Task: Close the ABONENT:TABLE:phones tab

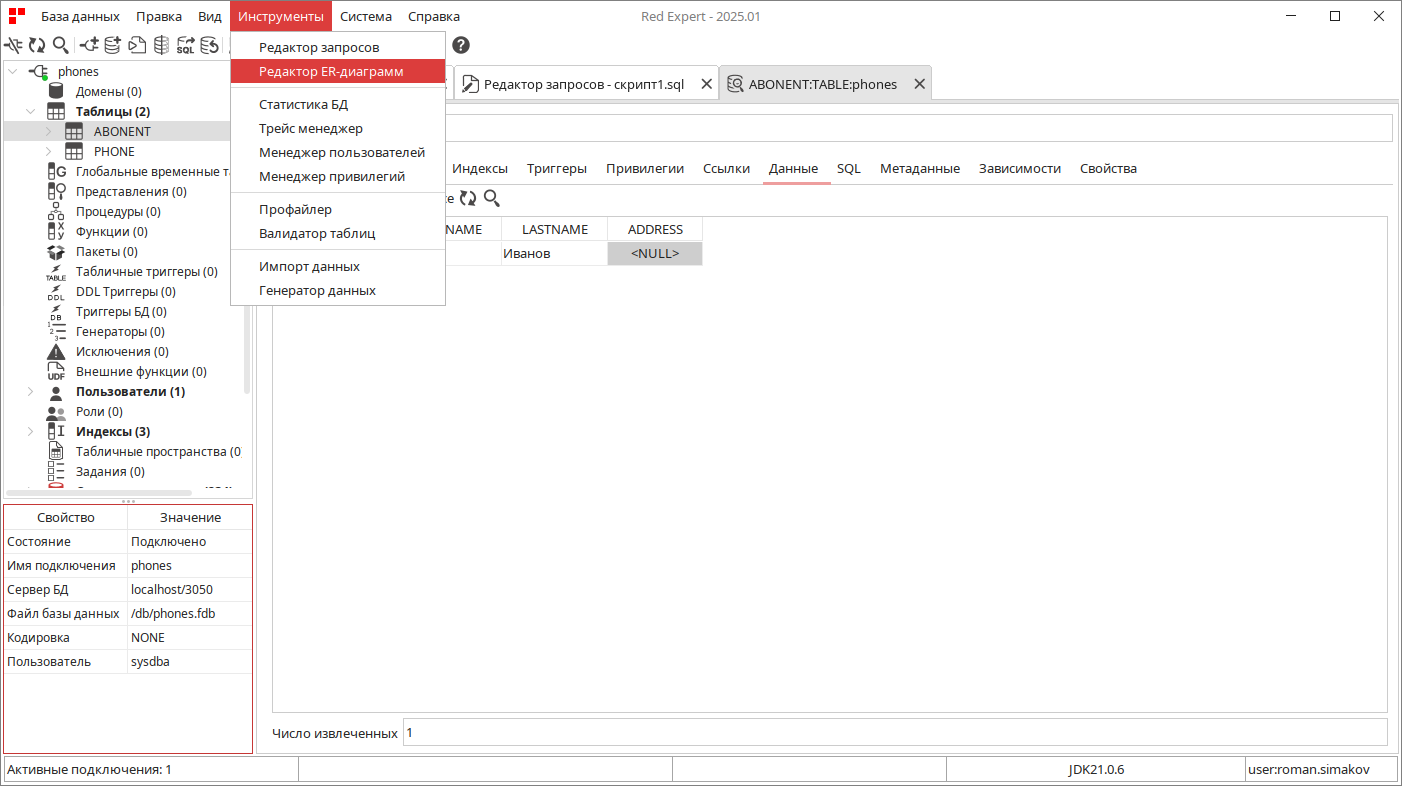Action: pos(918,84)
